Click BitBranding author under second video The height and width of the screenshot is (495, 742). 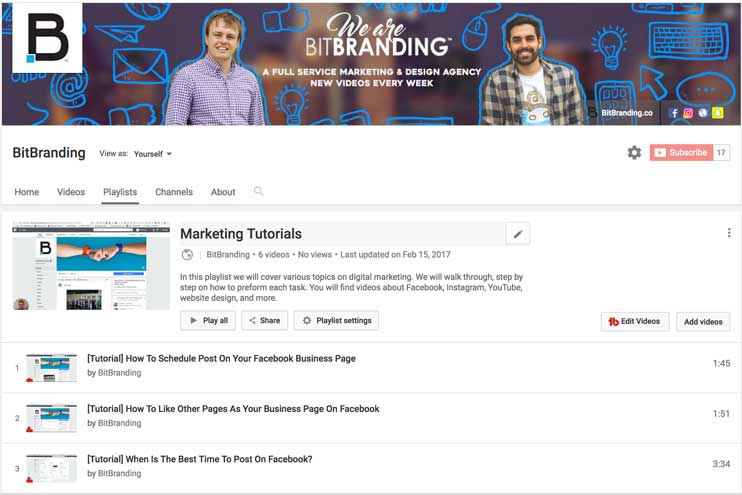[119, 423]
